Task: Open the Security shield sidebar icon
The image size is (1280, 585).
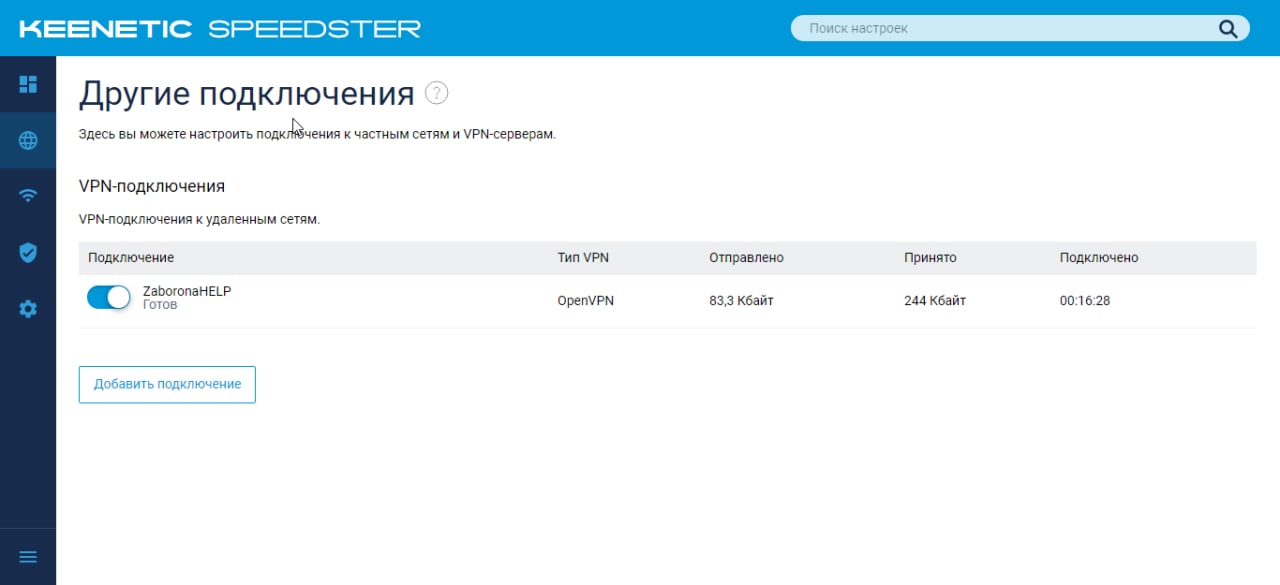Action: coord(28,253)
